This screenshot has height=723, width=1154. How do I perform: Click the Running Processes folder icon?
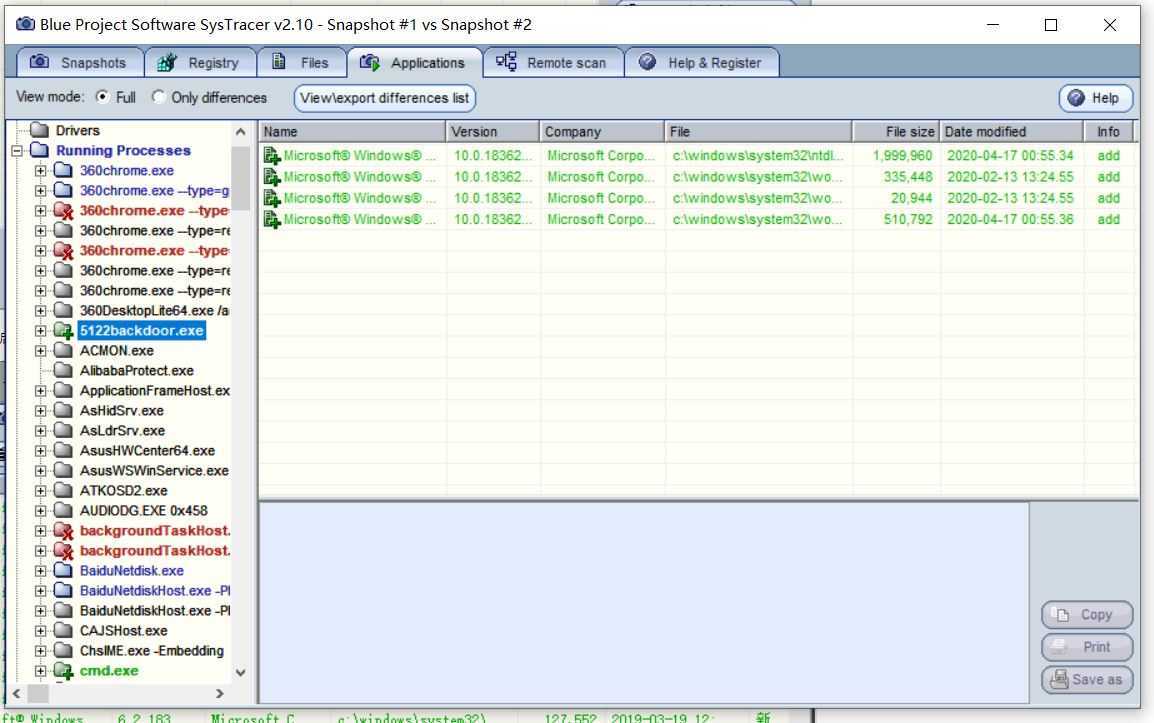(39, 150)
